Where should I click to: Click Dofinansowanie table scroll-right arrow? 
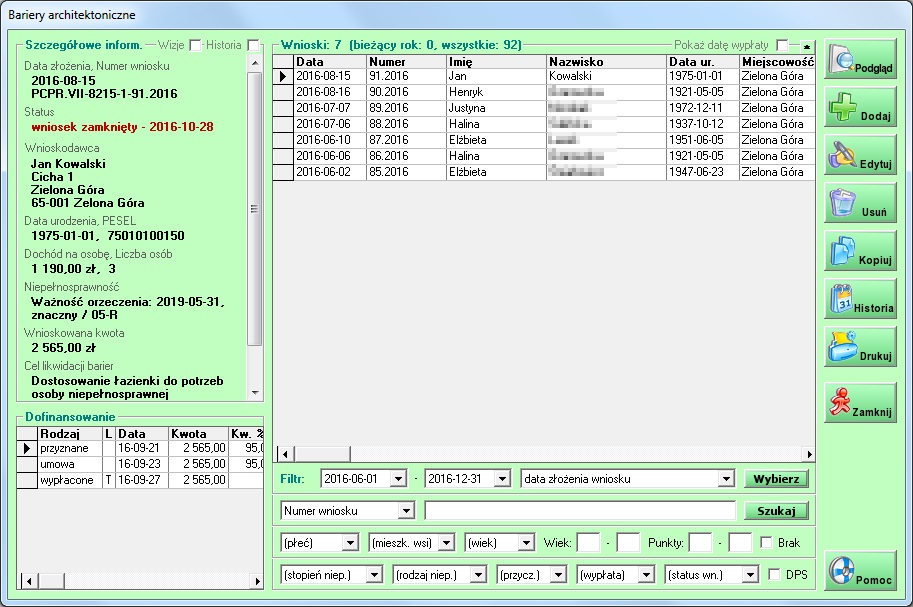pyautogui.click(x=257, y=580)
